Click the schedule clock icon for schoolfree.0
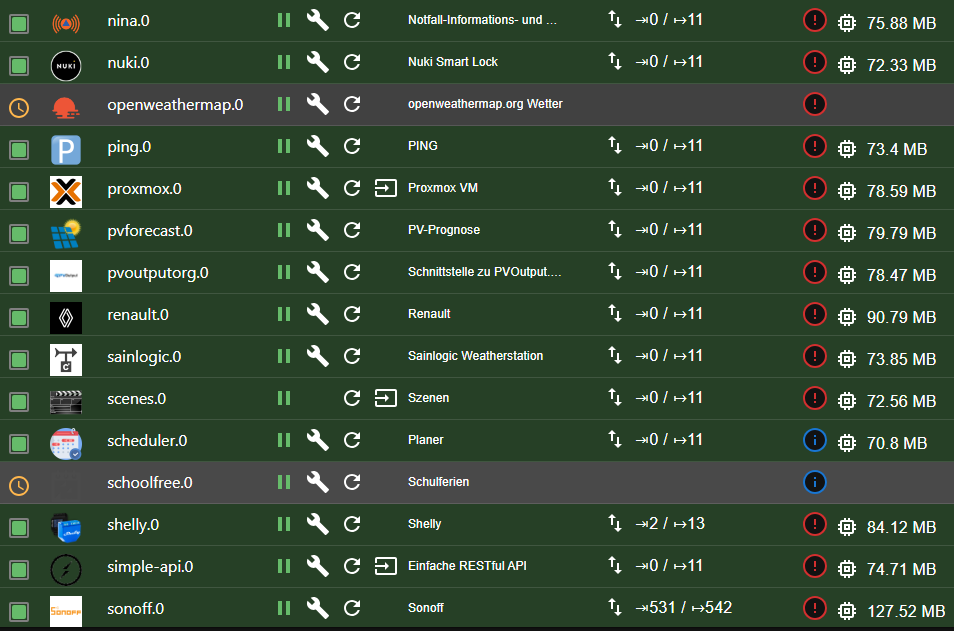954x631 pixels. coord(19,486)
